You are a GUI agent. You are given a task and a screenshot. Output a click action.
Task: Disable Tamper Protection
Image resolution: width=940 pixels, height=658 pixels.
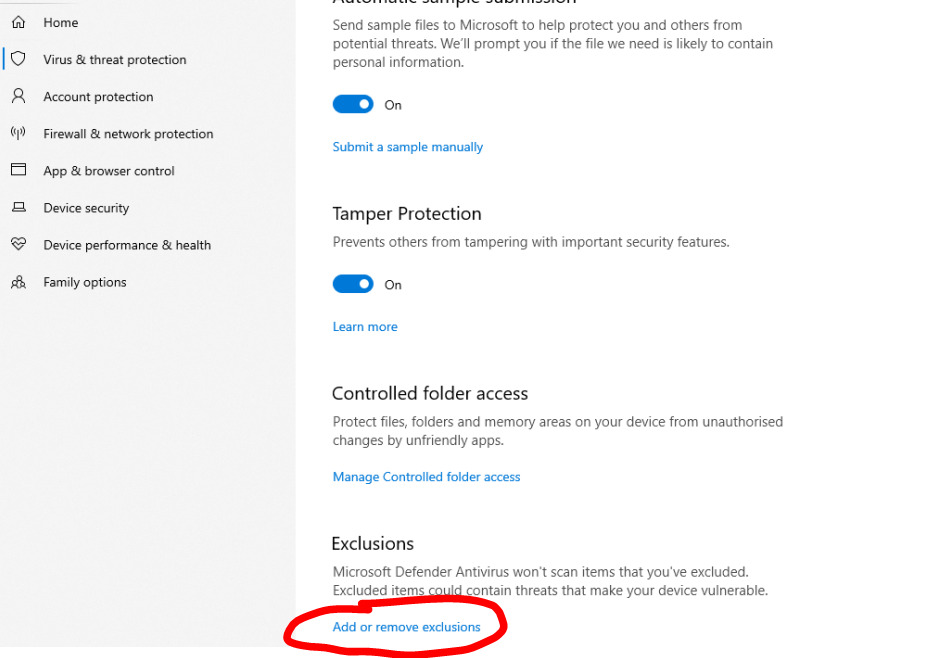coord(352,284)
